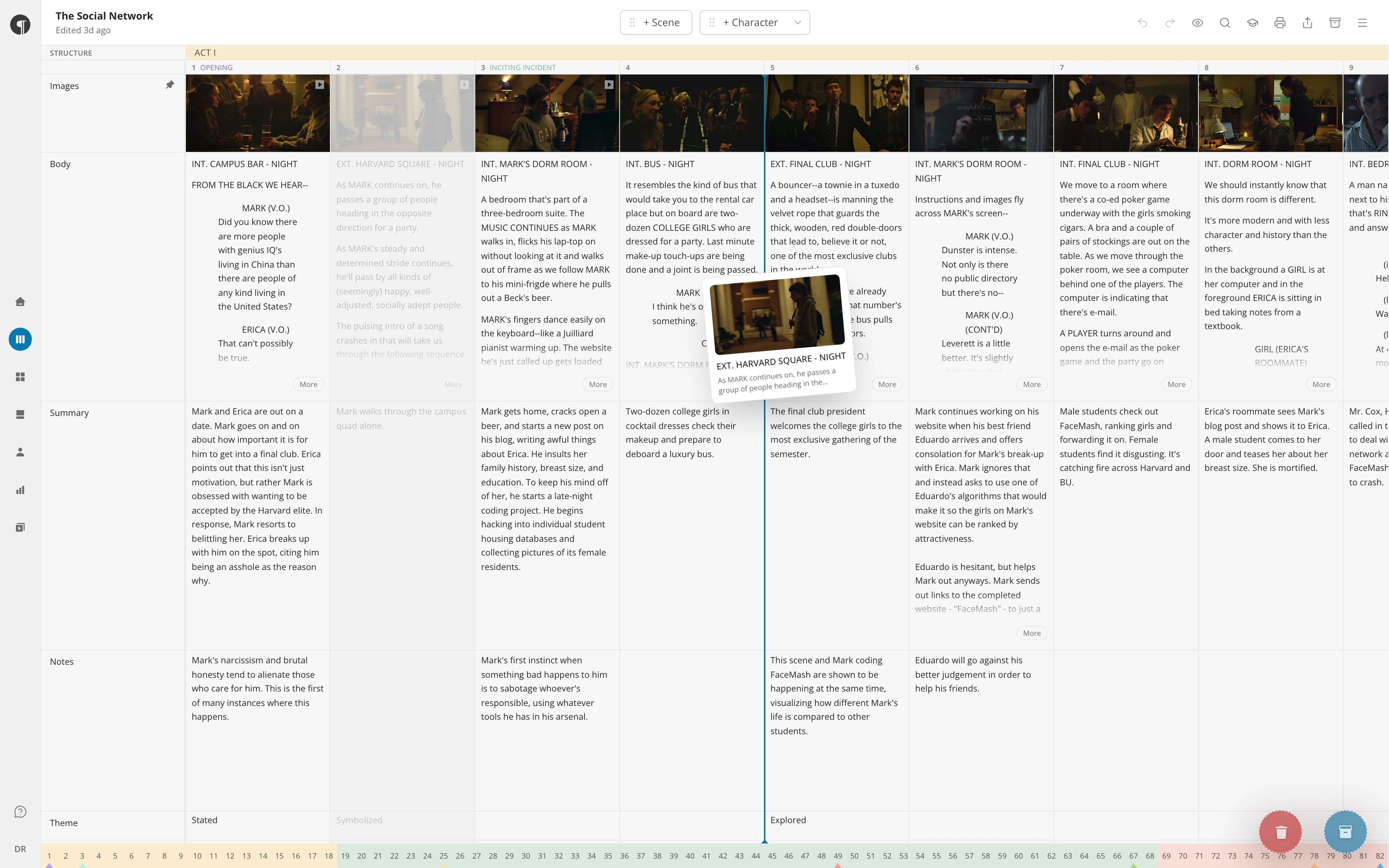Click the app logo icon

pos(20,25)
